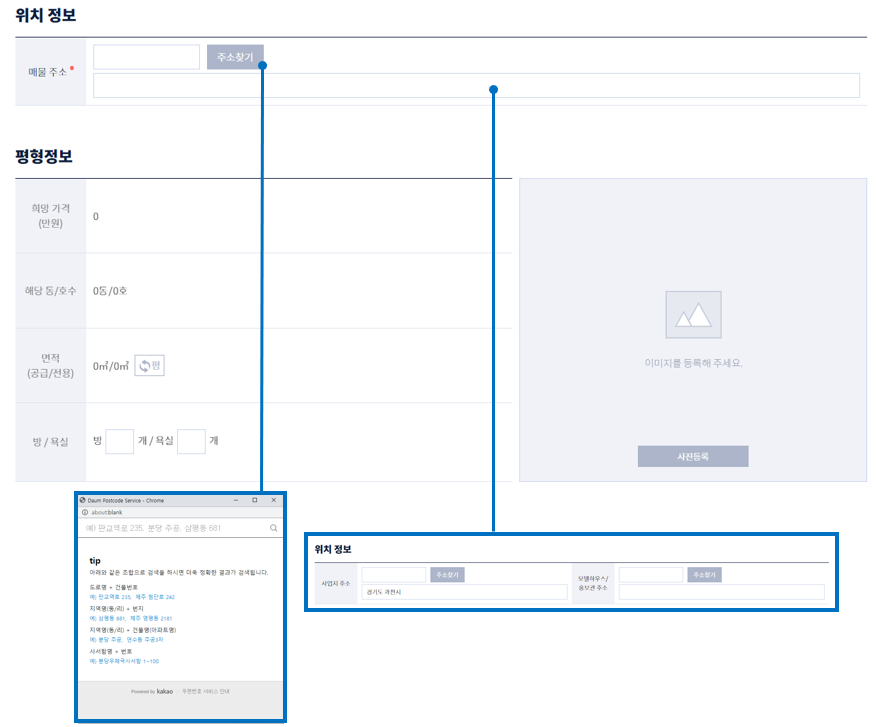Image resolution: width=876 pixels, height=727 pixels.
Task: Focus the Daum postcode address search box
Action: tap(170, 527)
